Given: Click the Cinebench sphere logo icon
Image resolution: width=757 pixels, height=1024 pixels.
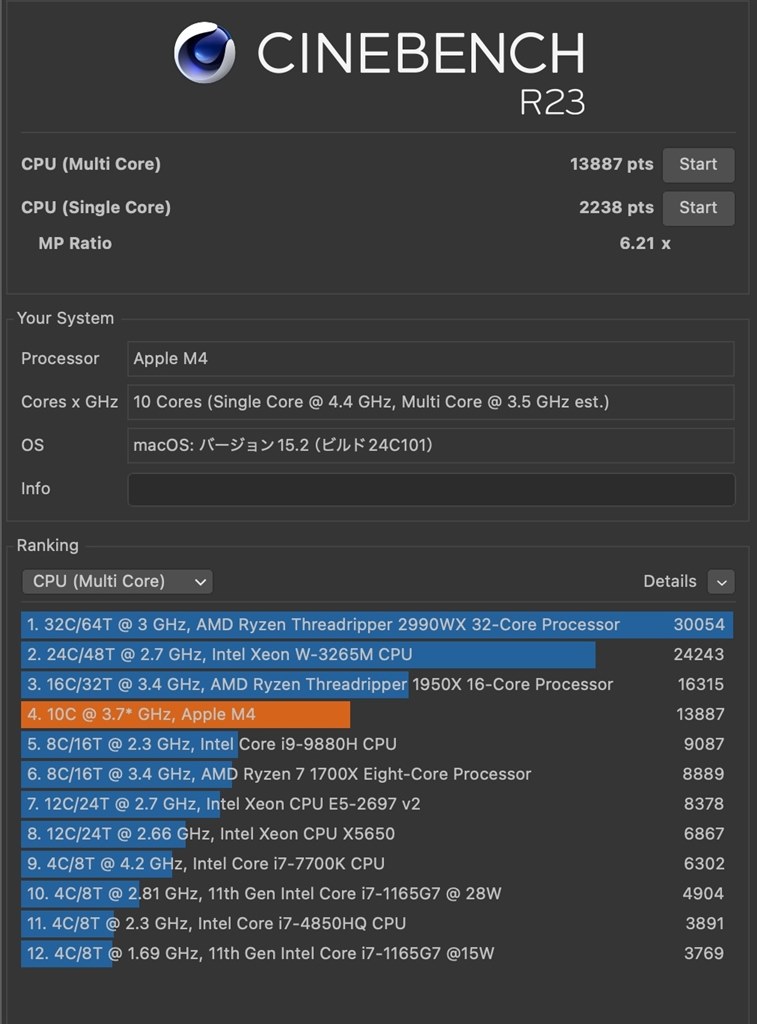Looking at the screenshot, I should tap(204, 53).
